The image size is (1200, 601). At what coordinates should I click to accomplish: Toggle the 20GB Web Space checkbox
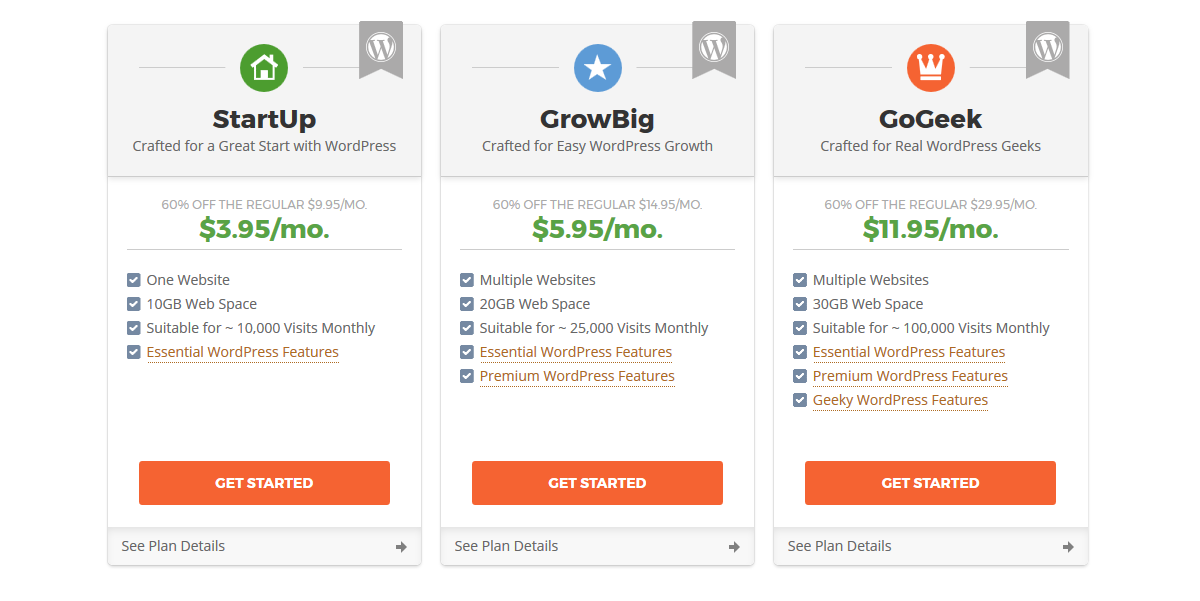coord(467,304)
